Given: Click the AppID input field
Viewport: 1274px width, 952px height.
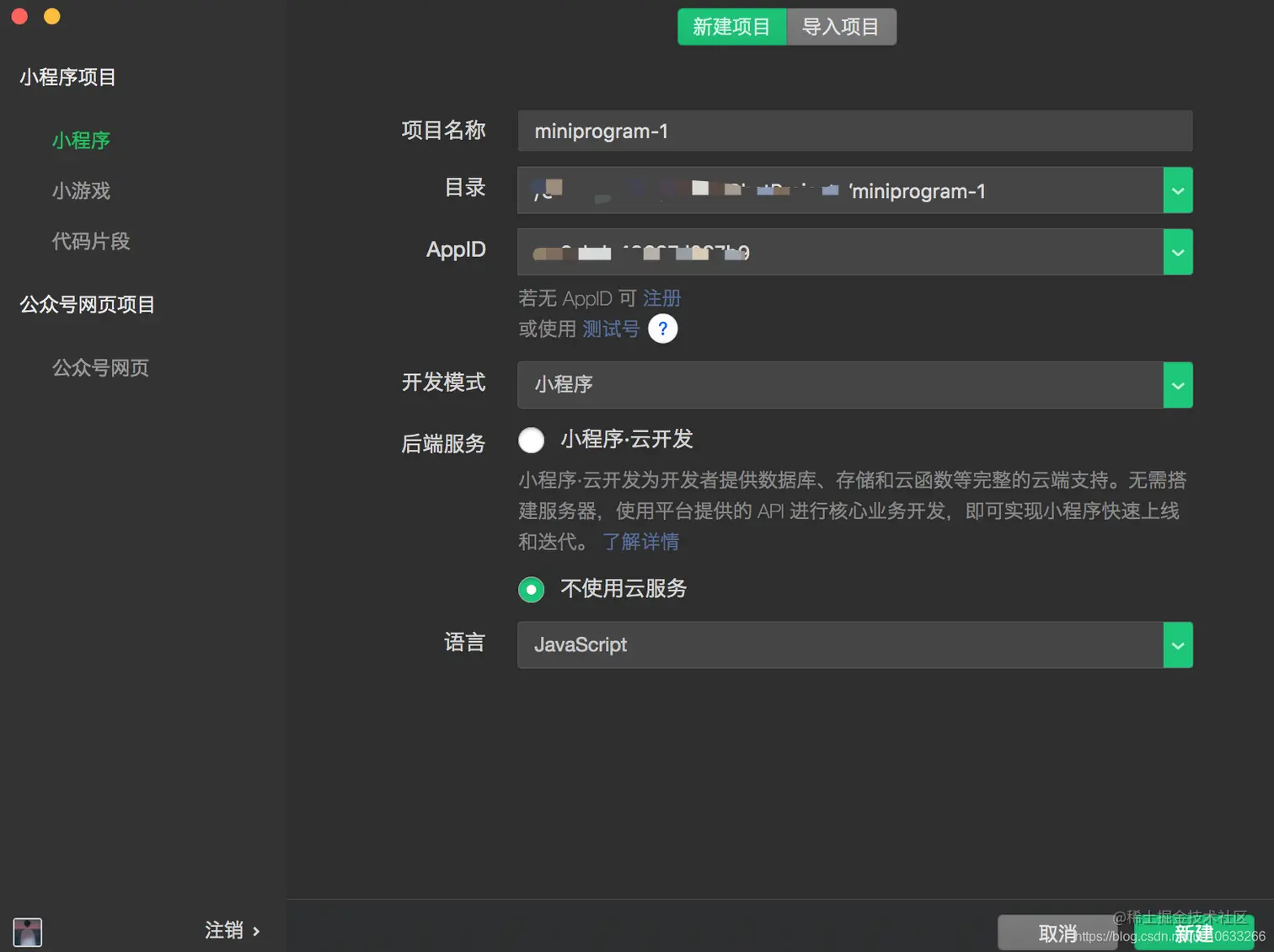Looking at the screenshot, I should point(840,252).
